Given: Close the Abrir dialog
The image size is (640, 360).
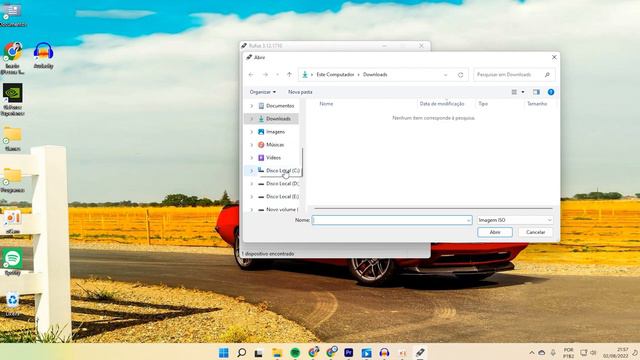Looking at the screenshot, I should [x=554, y=58].
